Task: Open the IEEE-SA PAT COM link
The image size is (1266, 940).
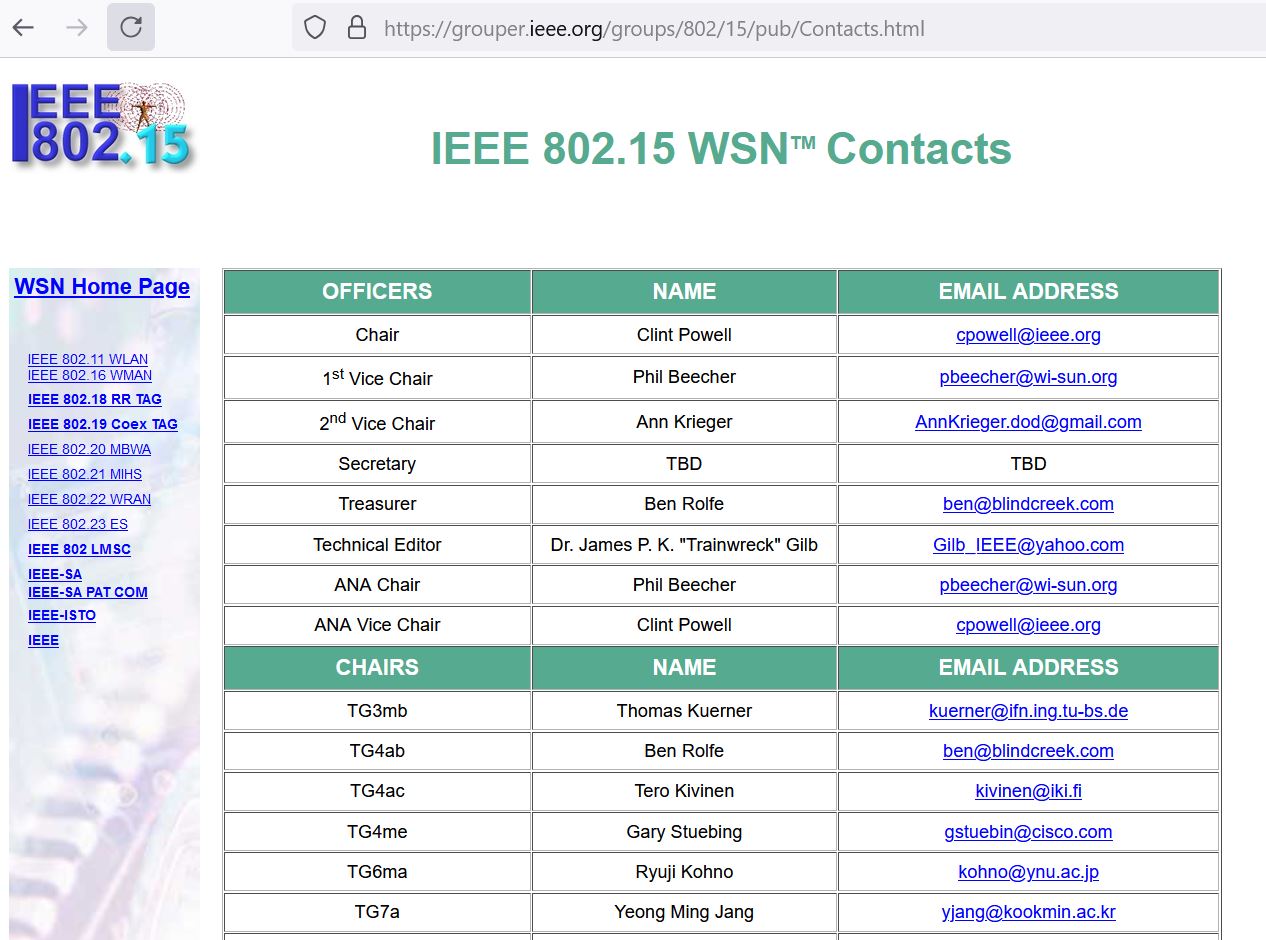Action: [x=88, y=592]
